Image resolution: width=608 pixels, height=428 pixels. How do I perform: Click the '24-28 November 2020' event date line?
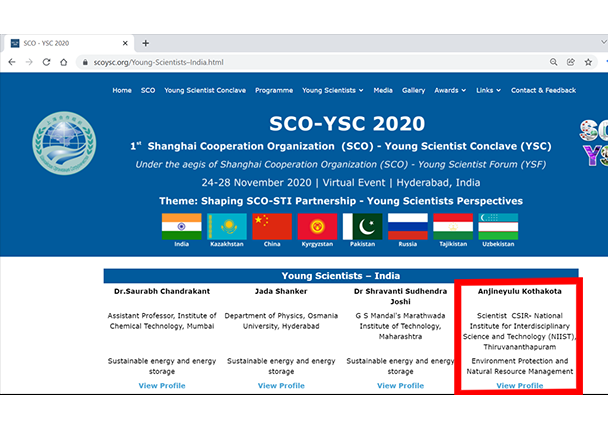[x=341, y=183]
